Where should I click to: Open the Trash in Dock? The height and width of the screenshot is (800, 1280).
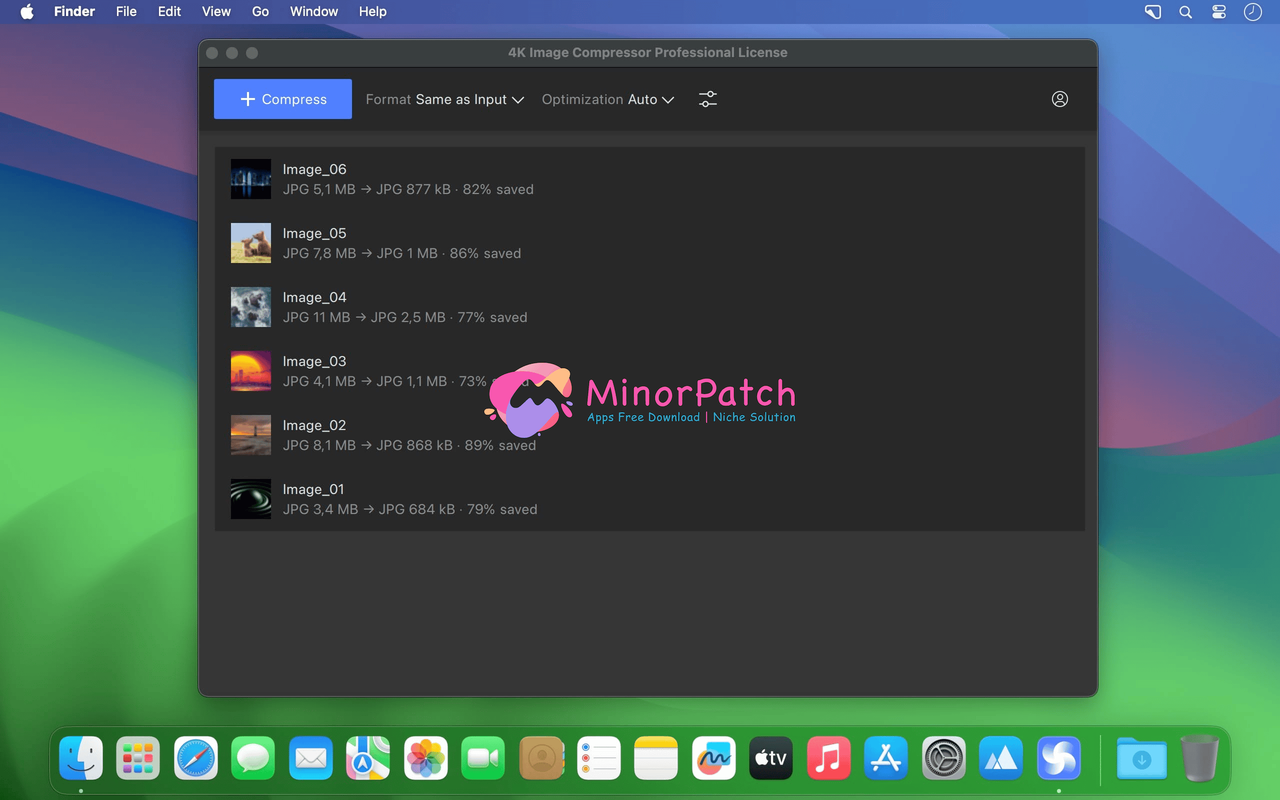tap(1199, 759)
